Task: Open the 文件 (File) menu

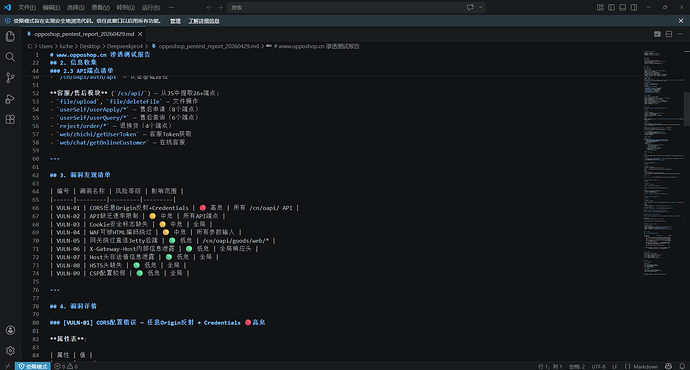Action: pos(27,7)
